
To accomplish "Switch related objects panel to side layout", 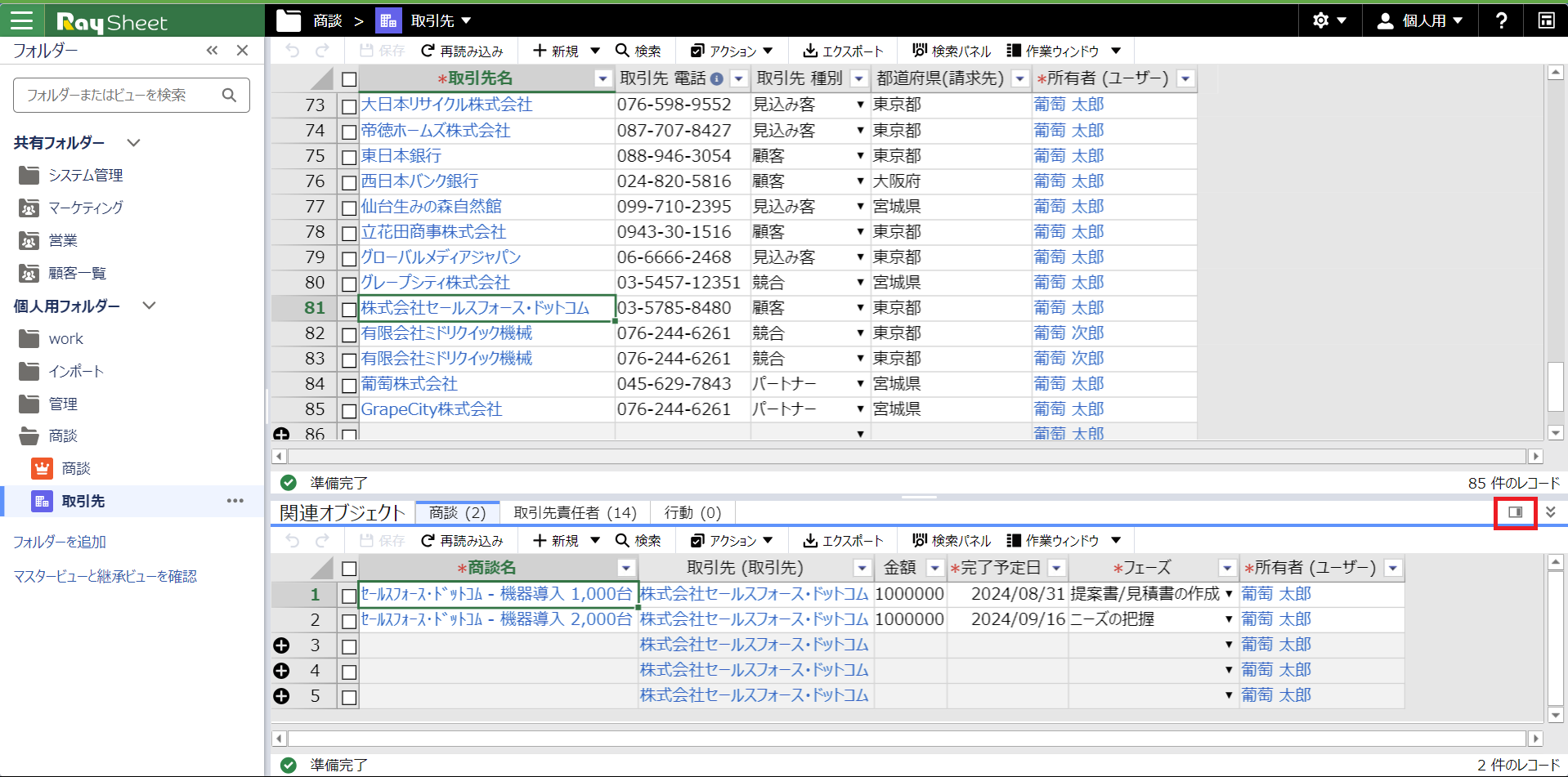I will coord(1515,512).
